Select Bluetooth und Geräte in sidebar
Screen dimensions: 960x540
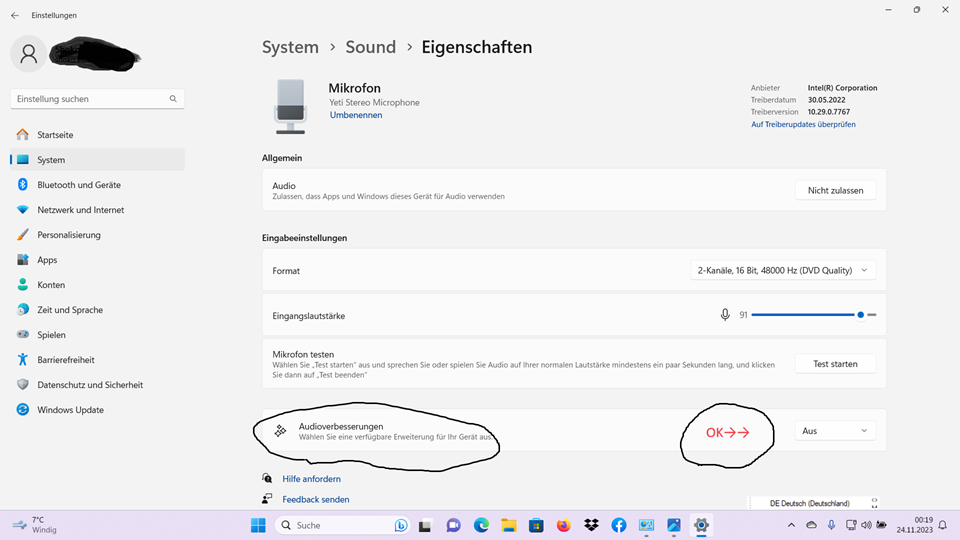[x=79, y=185]
